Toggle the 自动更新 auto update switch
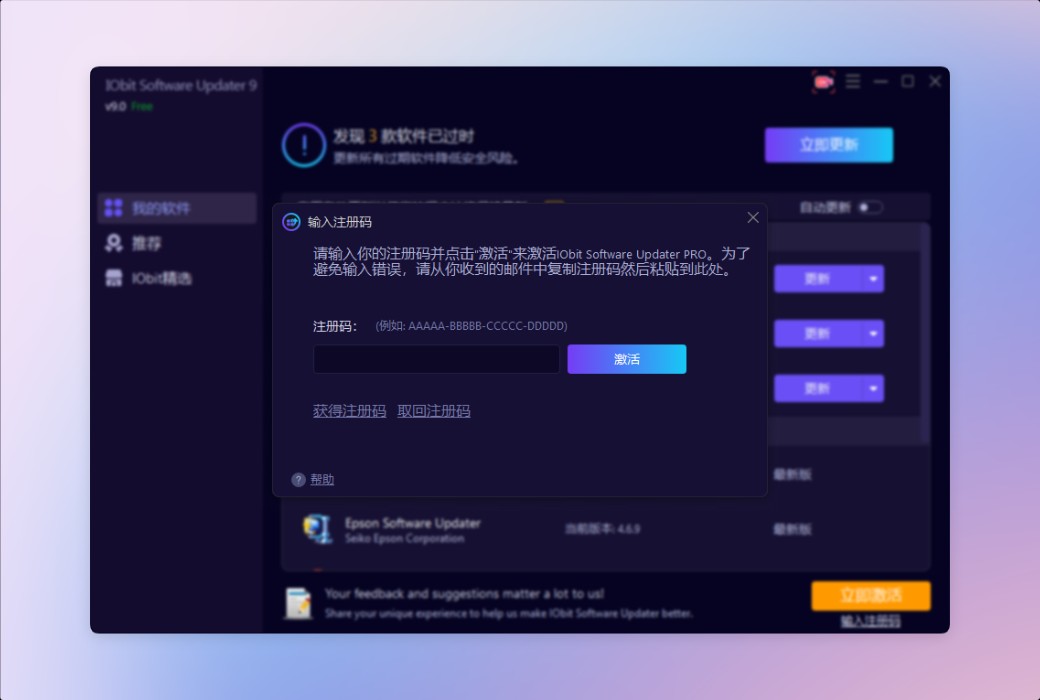 click(870, 208)
